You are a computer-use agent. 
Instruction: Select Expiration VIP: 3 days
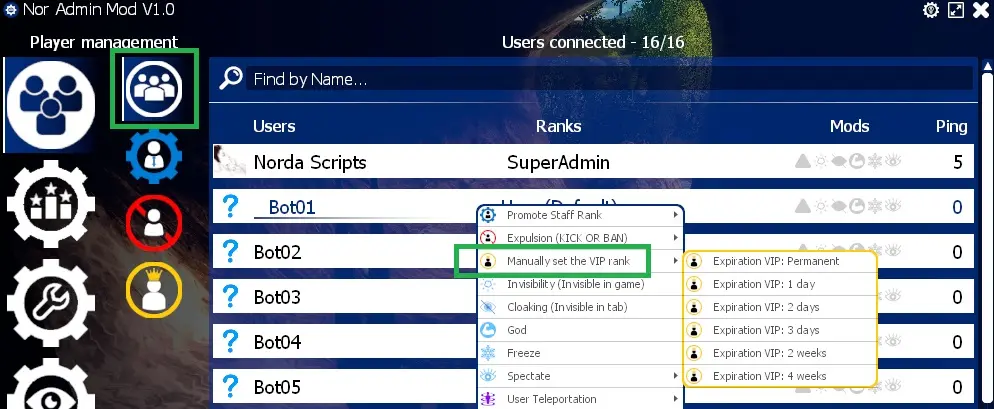pos(780,330)
